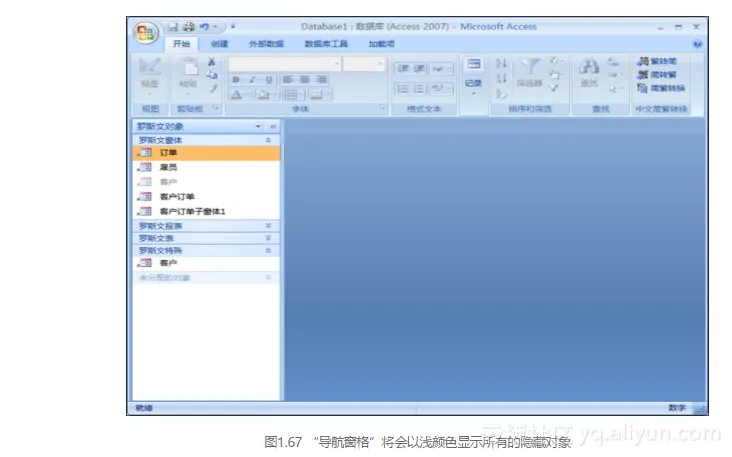Open the text direction dropdown
The height and width of the screenshot is (457, 732).
[441, 69]
